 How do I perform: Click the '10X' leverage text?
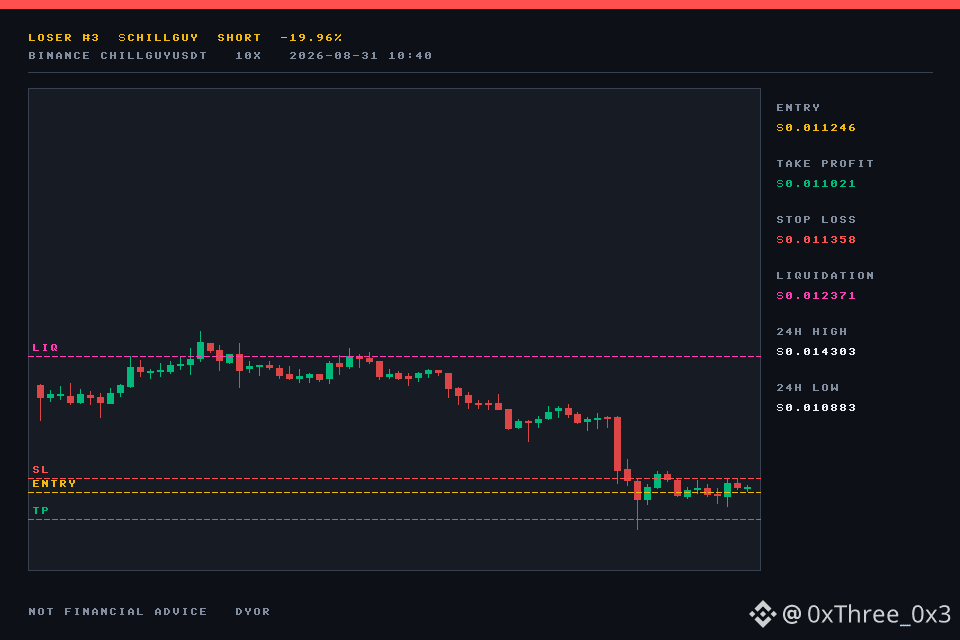249,56
